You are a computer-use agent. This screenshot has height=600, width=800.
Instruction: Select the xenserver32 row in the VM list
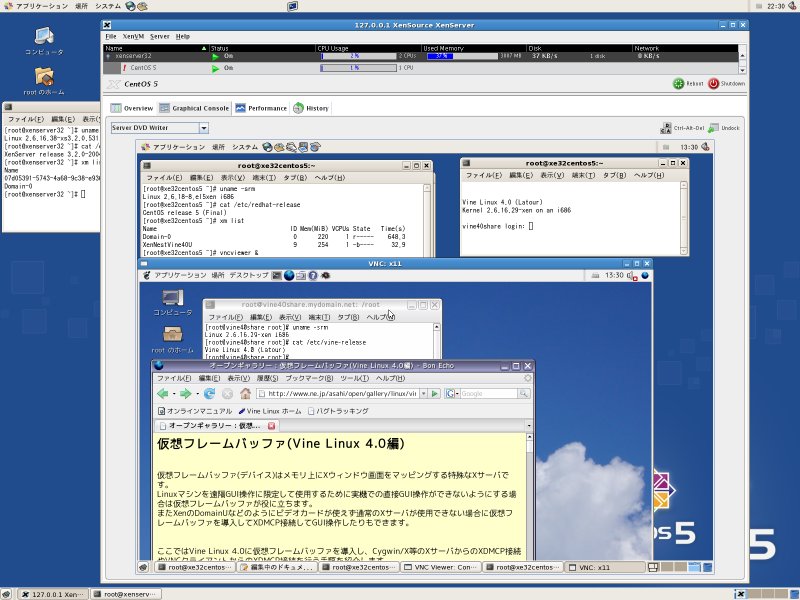(420, 56)
